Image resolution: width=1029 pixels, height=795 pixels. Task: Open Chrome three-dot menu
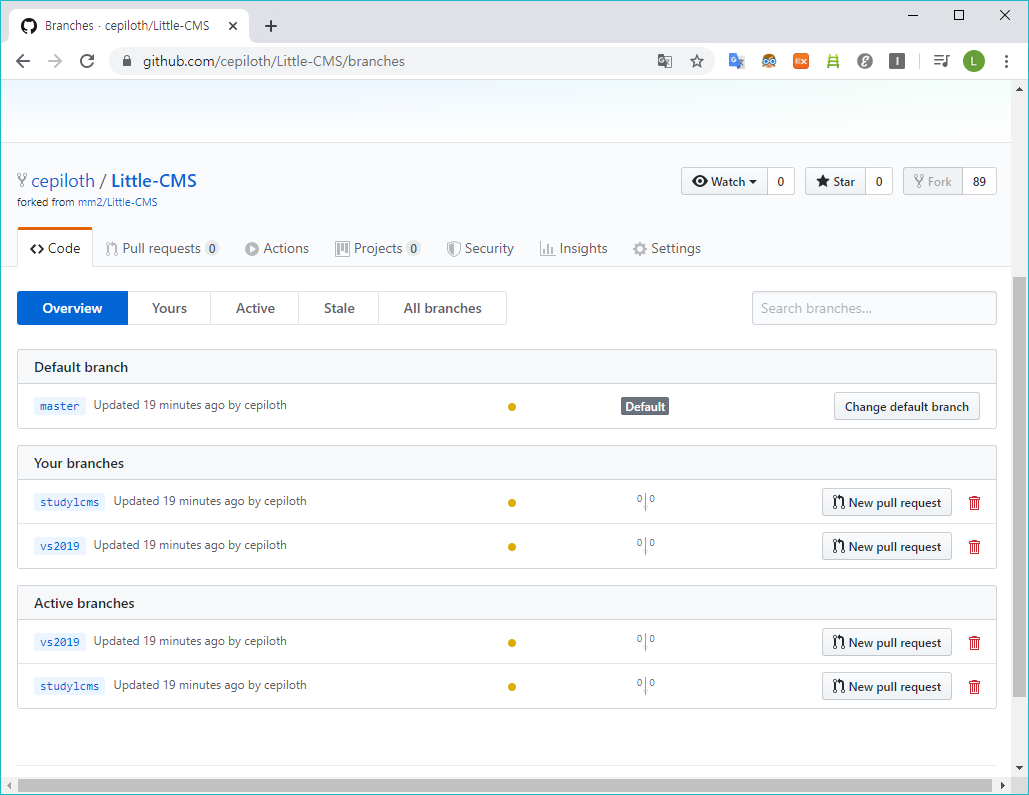click(x=1006, y=61)
